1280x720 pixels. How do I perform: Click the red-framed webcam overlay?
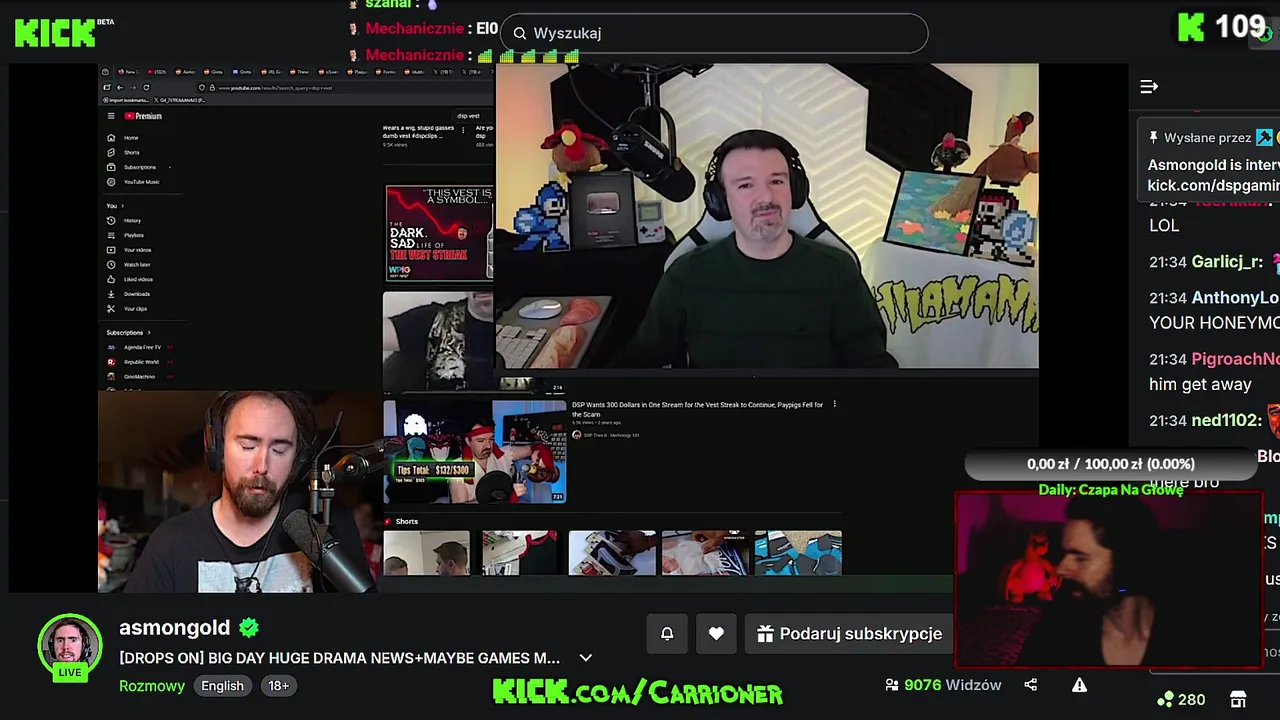pyautogui.click(x=1108, y=580)
